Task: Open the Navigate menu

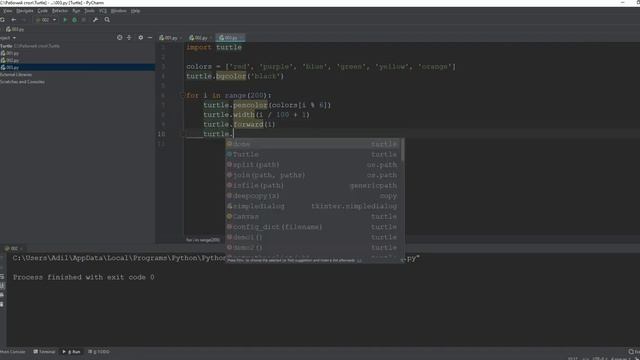Action: (24, 11)
